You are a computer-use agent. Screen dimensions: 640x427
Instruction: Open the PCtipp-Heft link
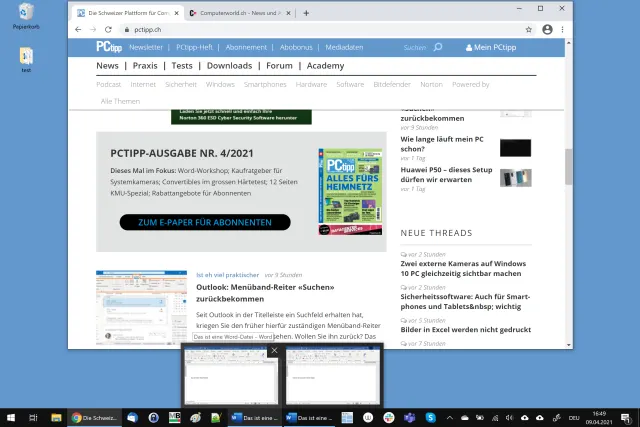click(x=194, y=47)
